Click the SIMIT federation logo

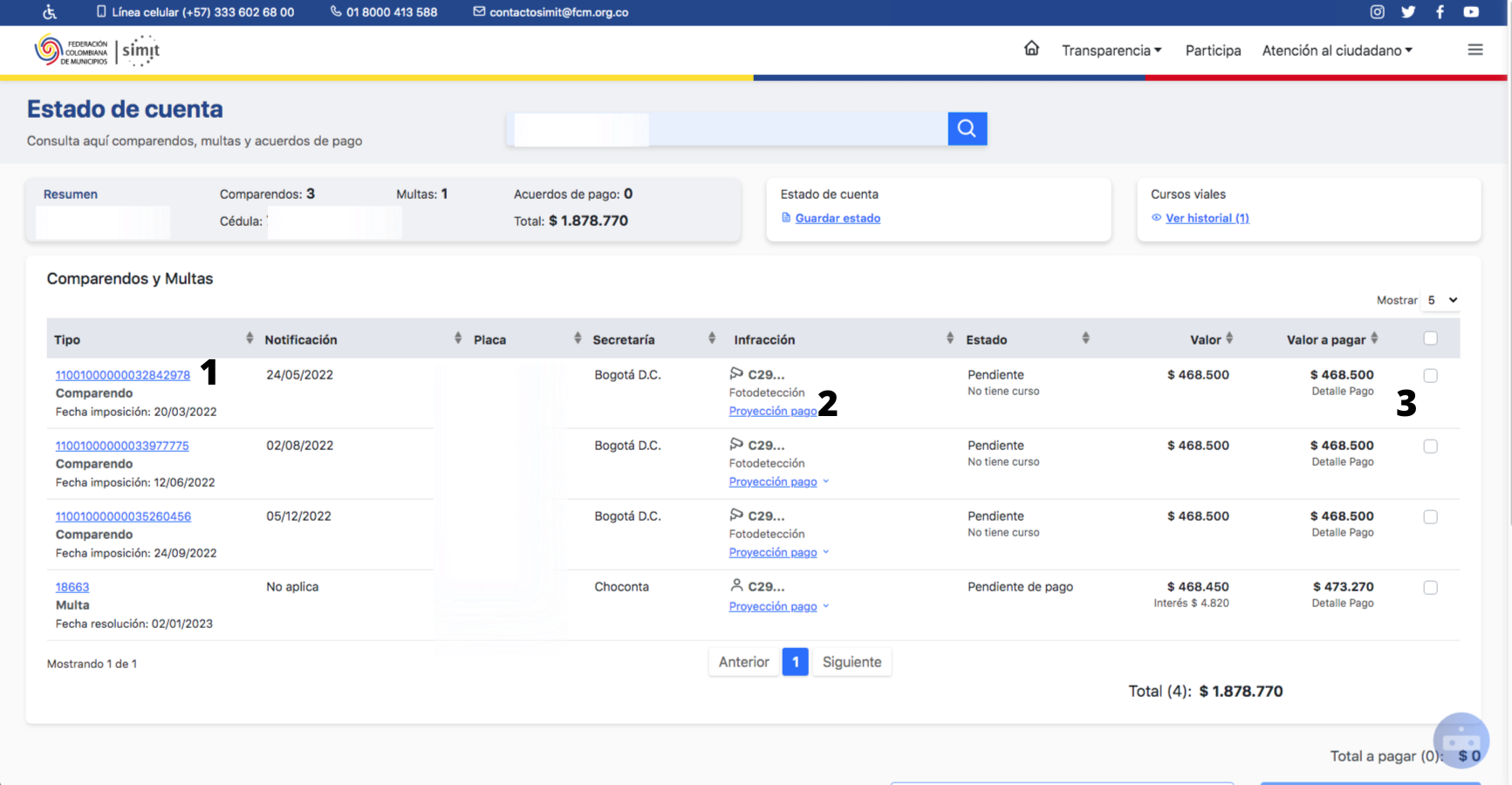click(97, 51)
